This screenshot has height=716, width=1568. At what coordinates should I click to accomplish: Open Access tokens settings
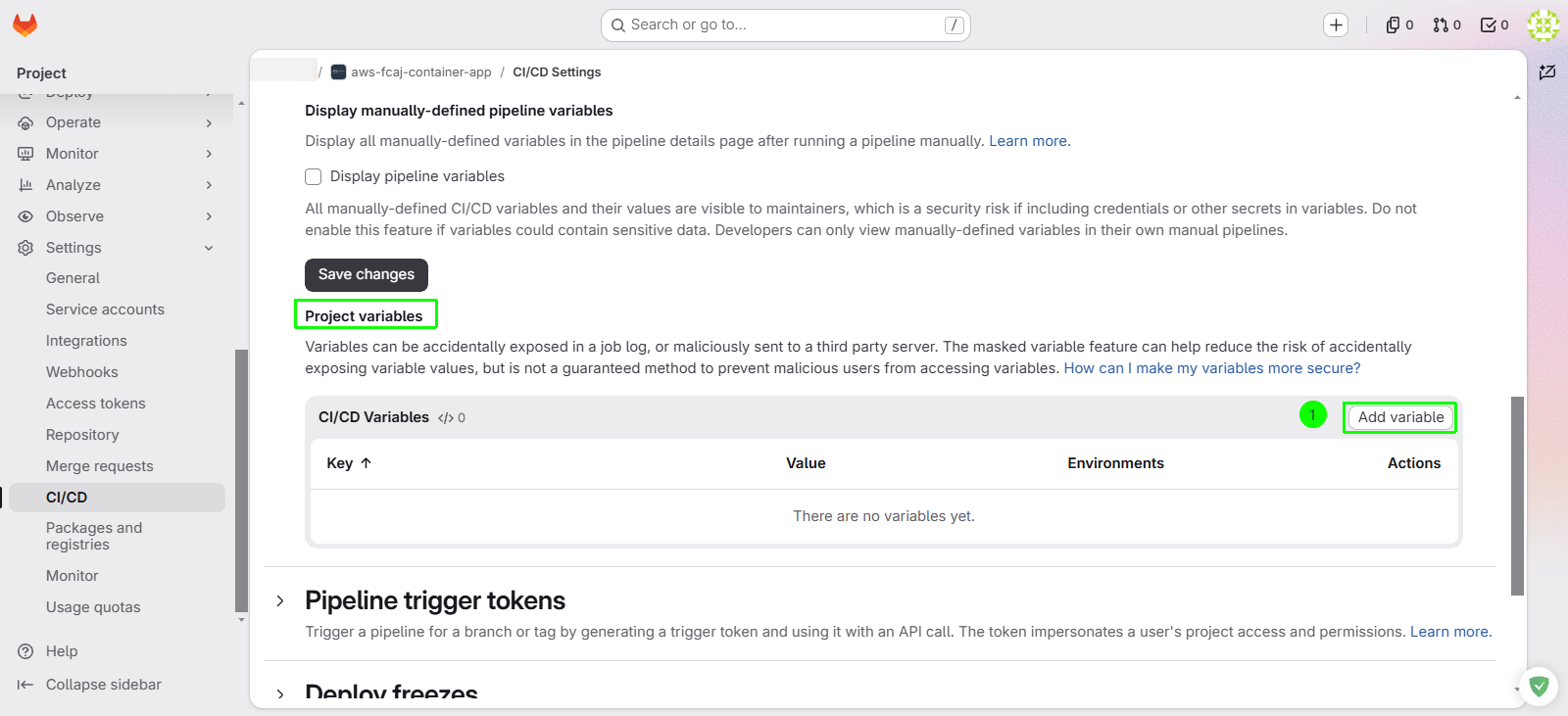[x=96, y=404]
